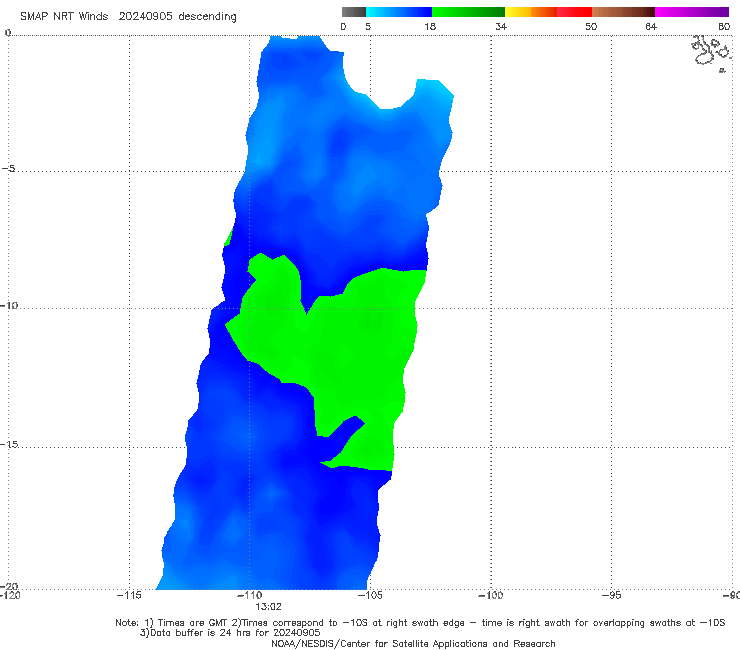Click the NOAA/NESDIS Center for Satellite Applications credit
This screenshot has width=740, height=650.
[x=413, y=643]
